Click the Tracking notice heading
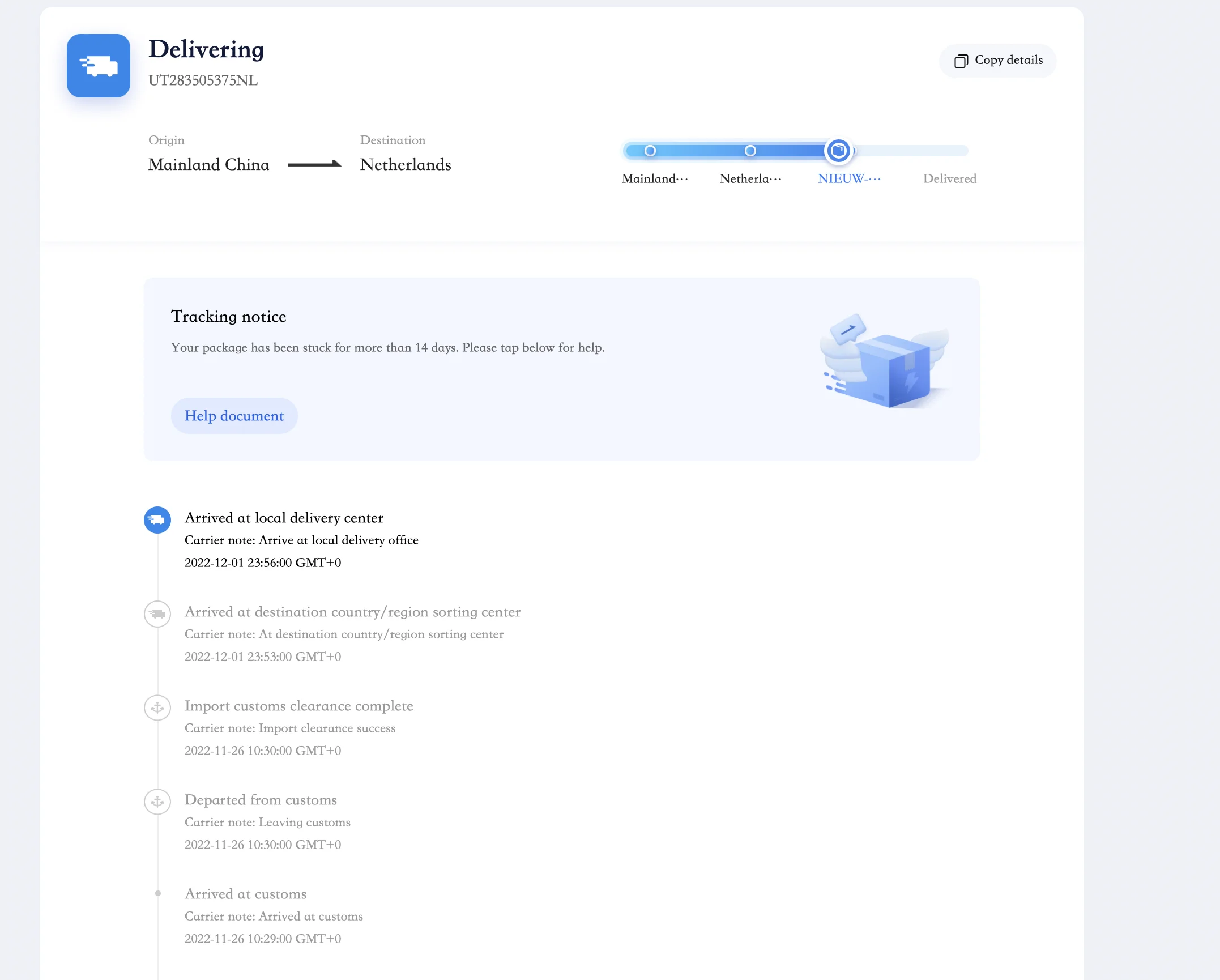1220x980 pixels. pyautogui.click(x=228, y=316)
